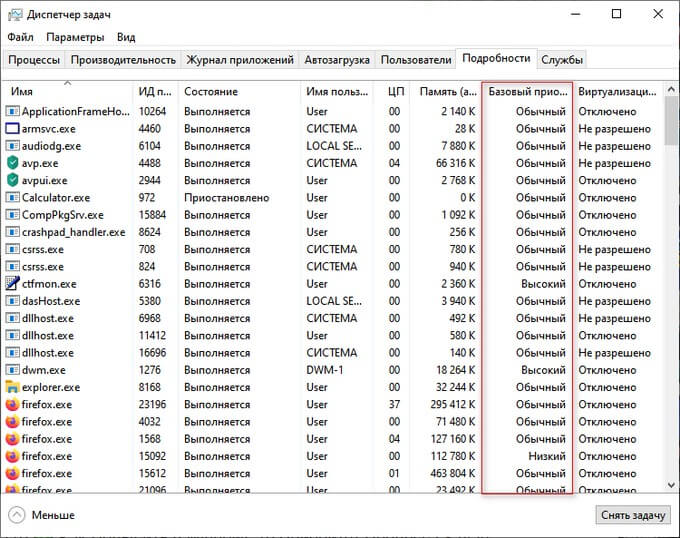This screenshot has width=680, height=538.
Task: Click the scrollbar down arrow
Action: (671, 485)
